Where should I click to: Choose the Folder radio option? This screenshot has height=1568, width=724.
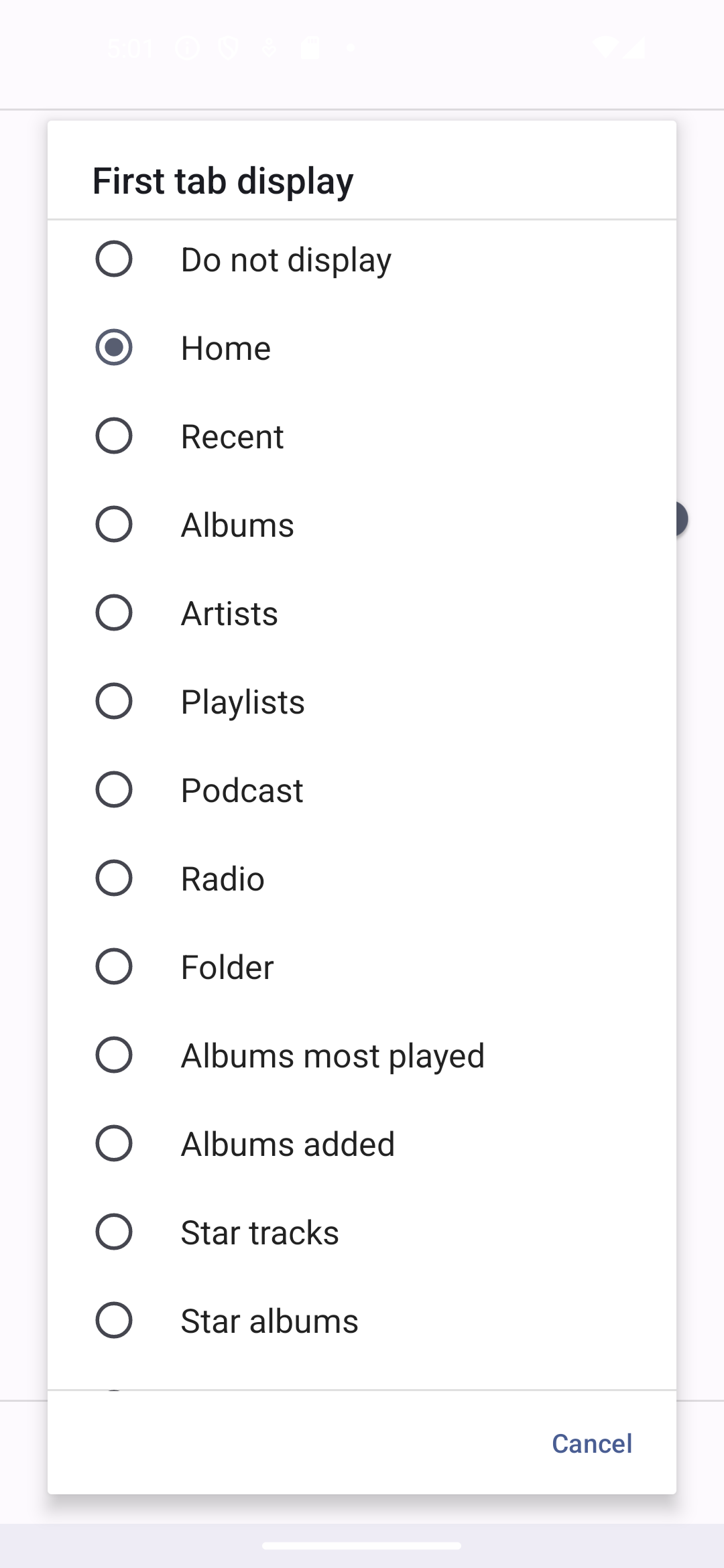pos(114,967)
